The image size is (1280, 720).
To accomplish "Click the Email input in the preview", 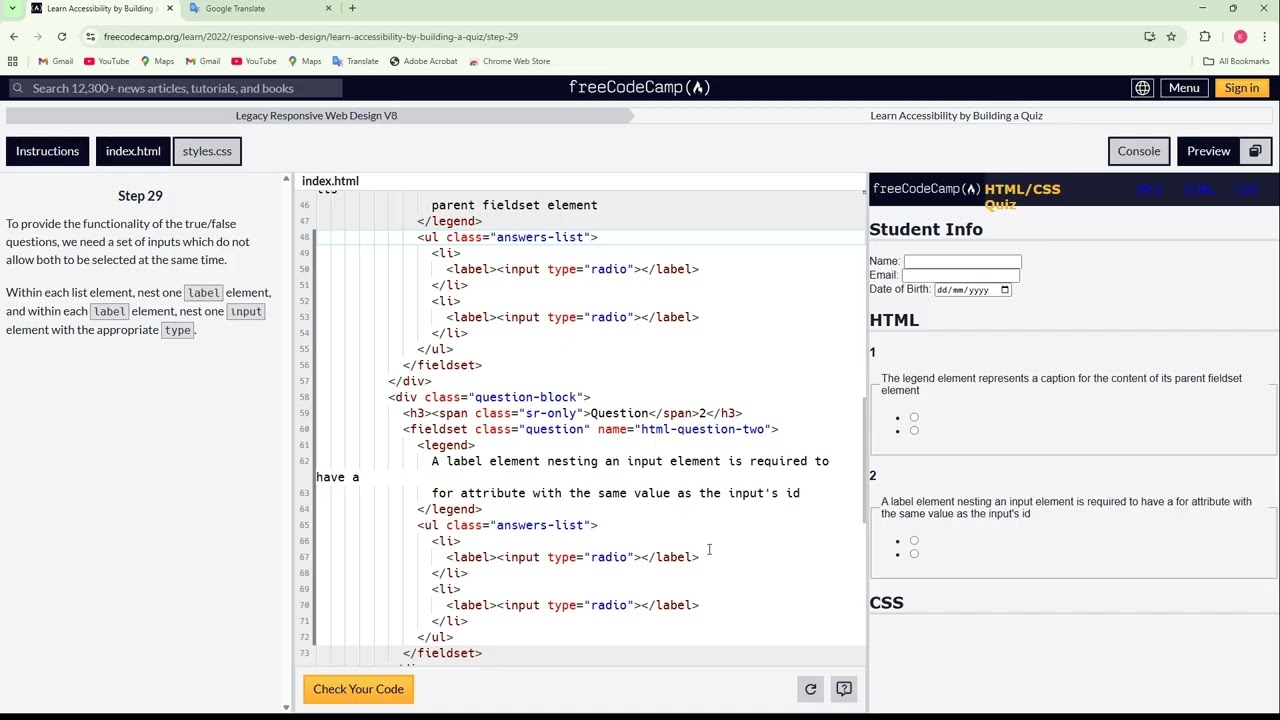I will point(960,275).
